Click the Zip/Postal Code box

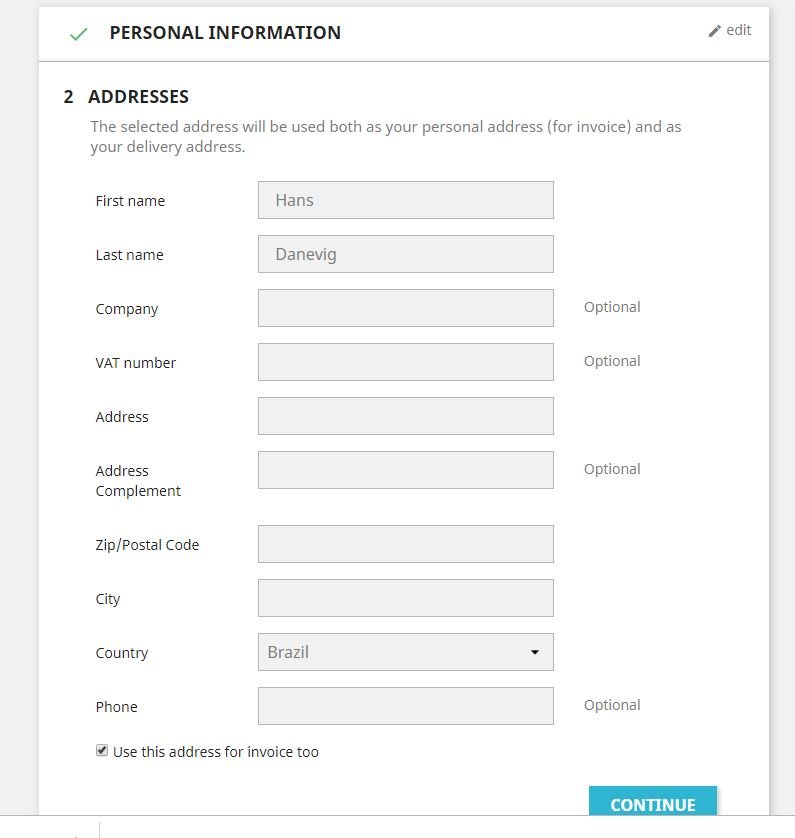pos(405,544)
